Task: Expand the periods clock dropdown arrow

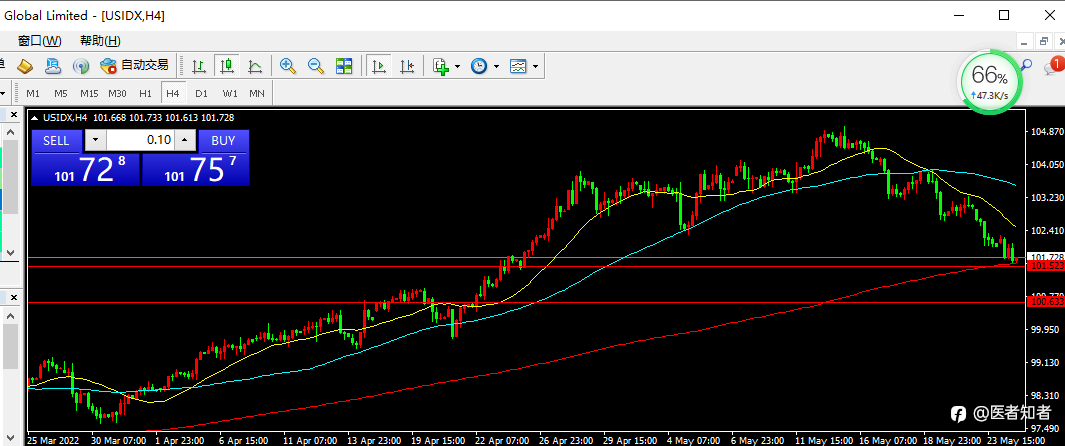Action: 497,67
